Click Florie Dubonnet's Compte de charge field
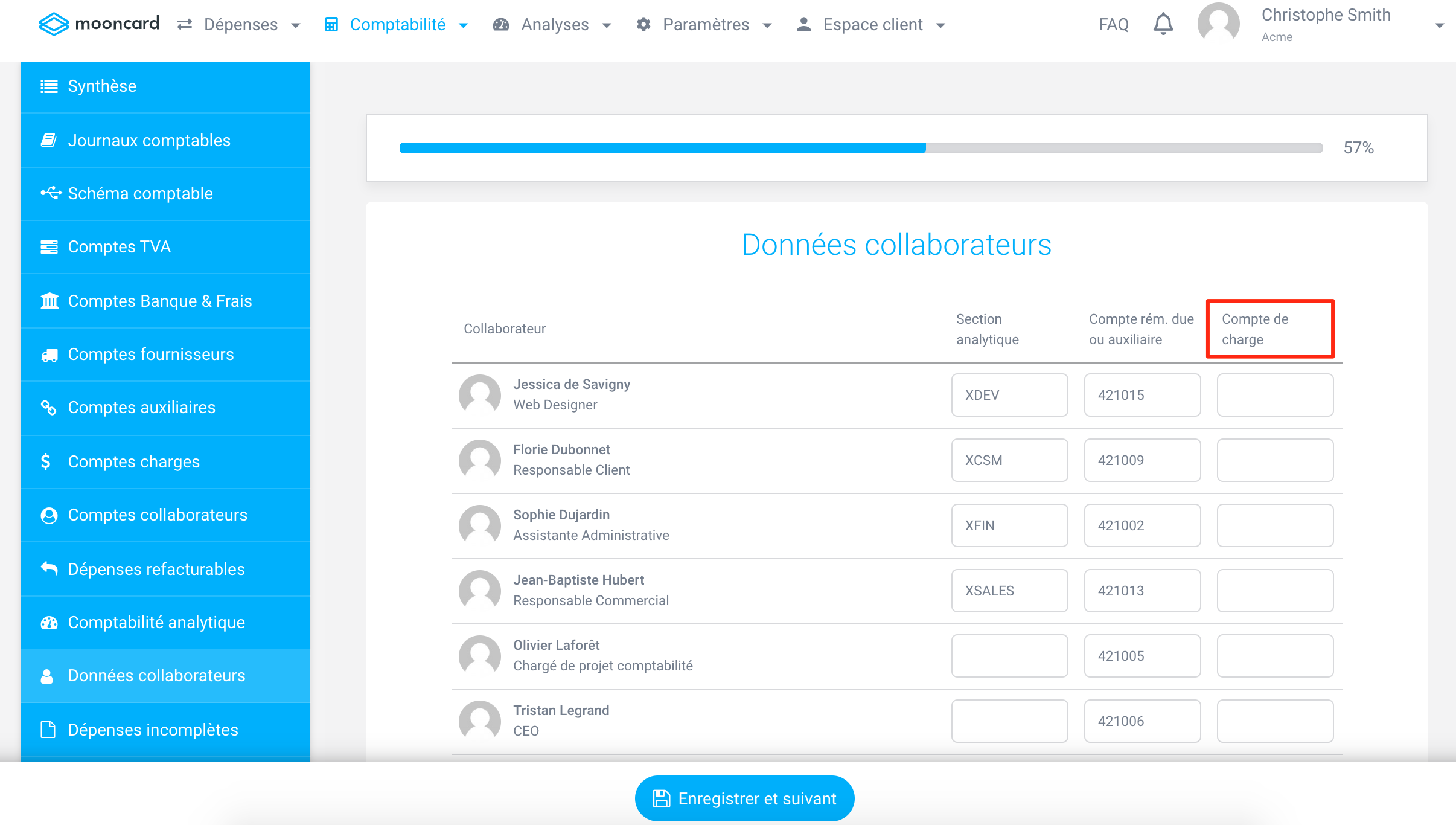This screenshot has height=825, width=1456. pos(1275,460)
